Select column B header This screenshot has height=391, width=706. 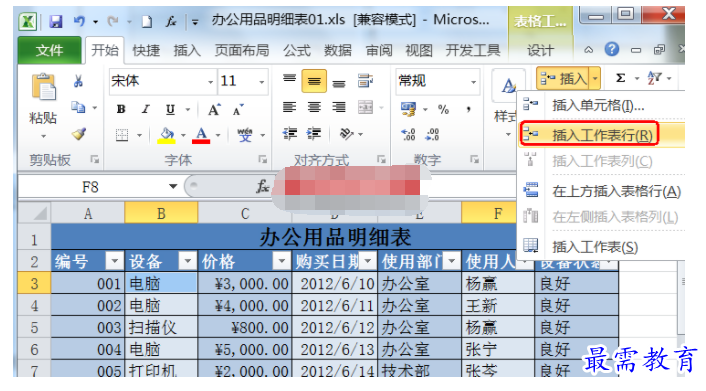161,213
